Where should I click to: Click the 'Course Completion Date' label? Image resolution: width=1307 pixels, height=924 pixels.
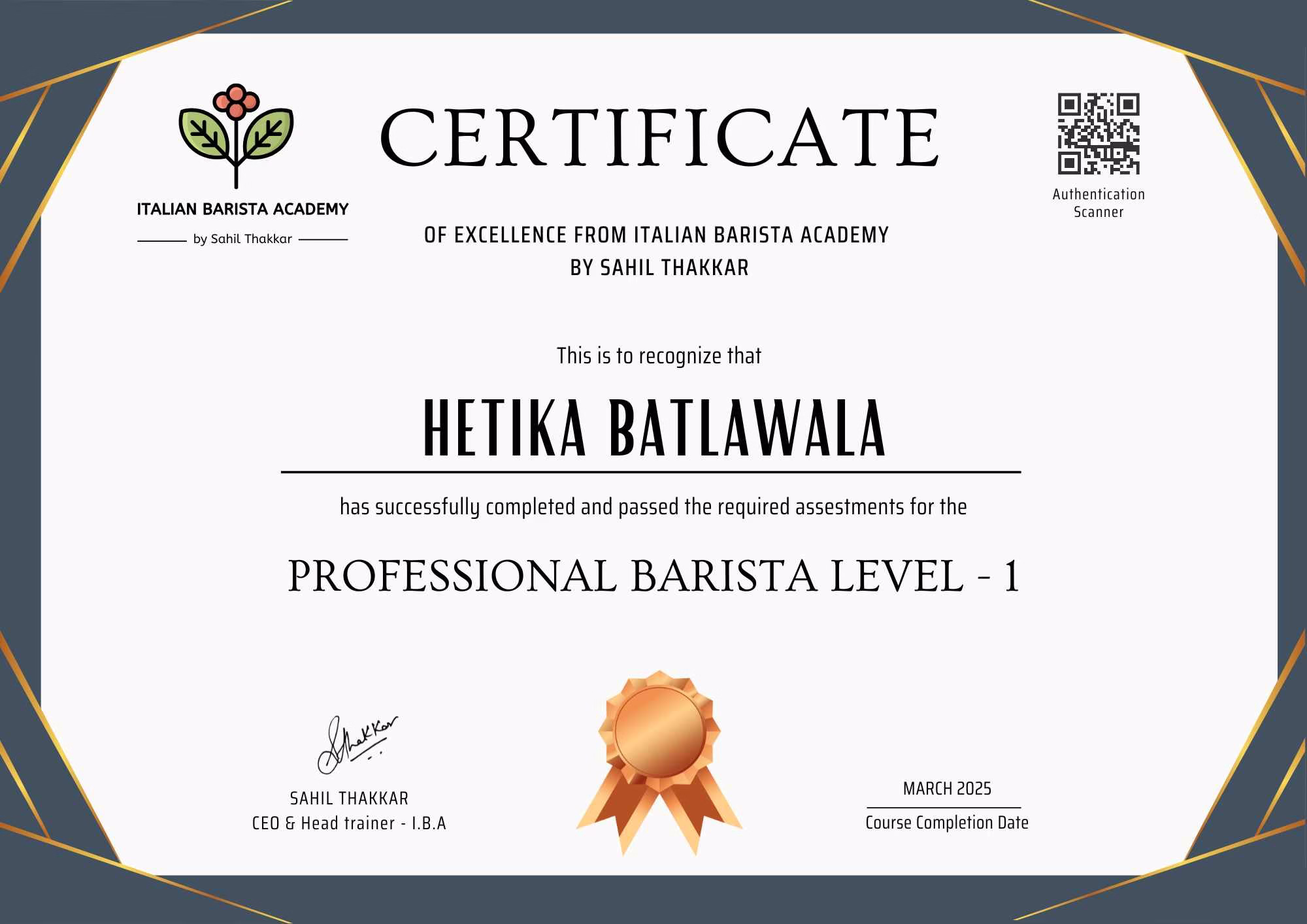pos(946,823)
